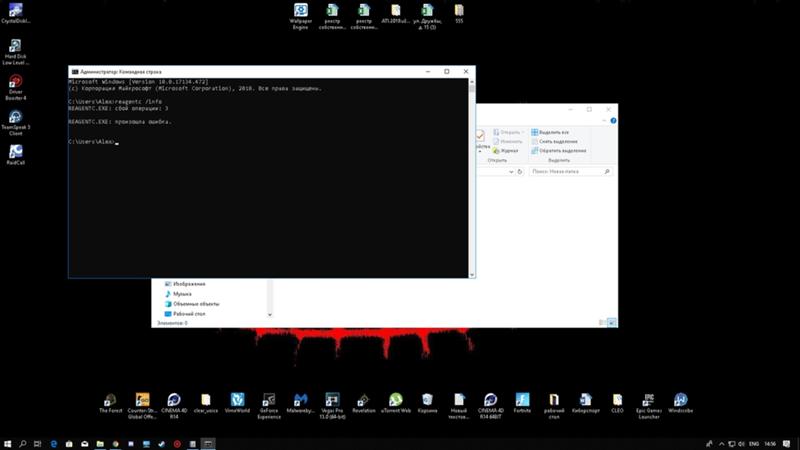Open the Киберспорт document icon
The image size is (800, 450).
point(586,403)
